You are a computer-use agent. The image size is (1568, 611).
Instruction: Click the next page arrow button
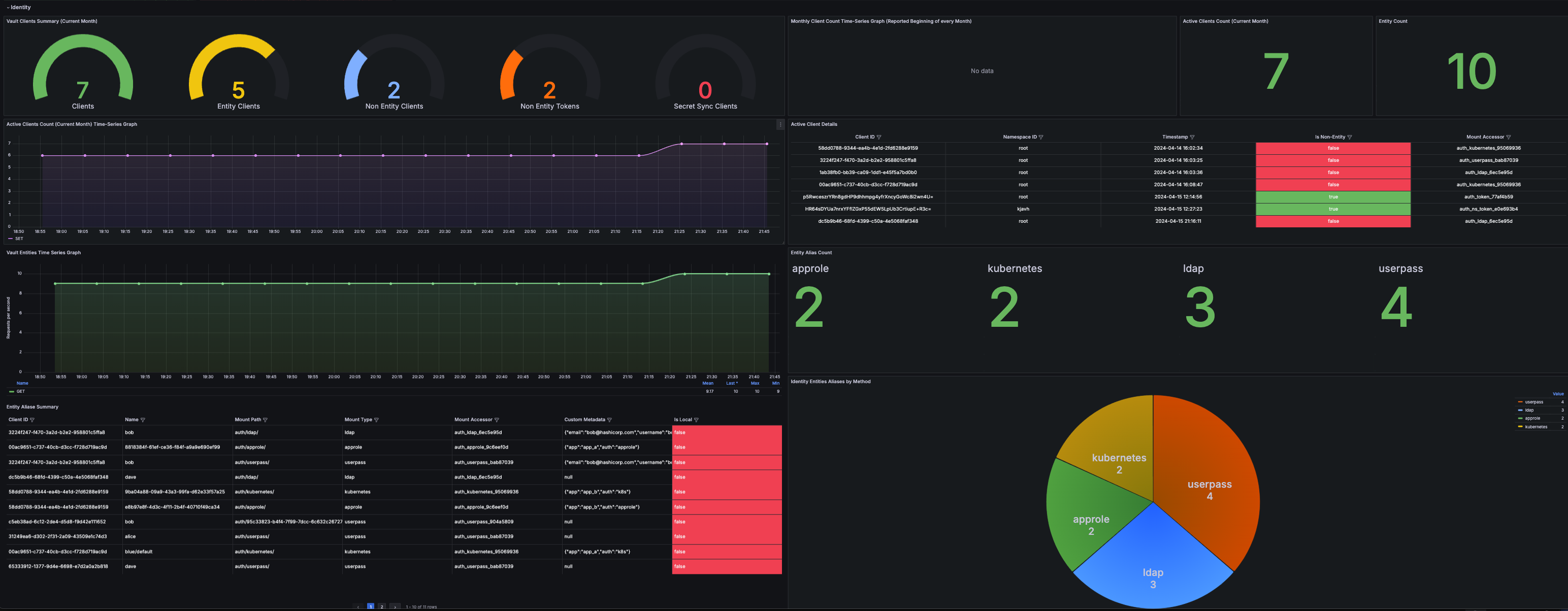pos(395,607)
